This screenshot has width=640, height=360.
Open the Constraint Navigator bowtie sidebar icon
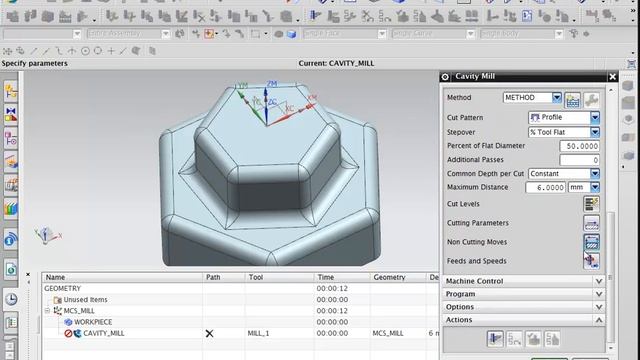click(x=11, y=114)
